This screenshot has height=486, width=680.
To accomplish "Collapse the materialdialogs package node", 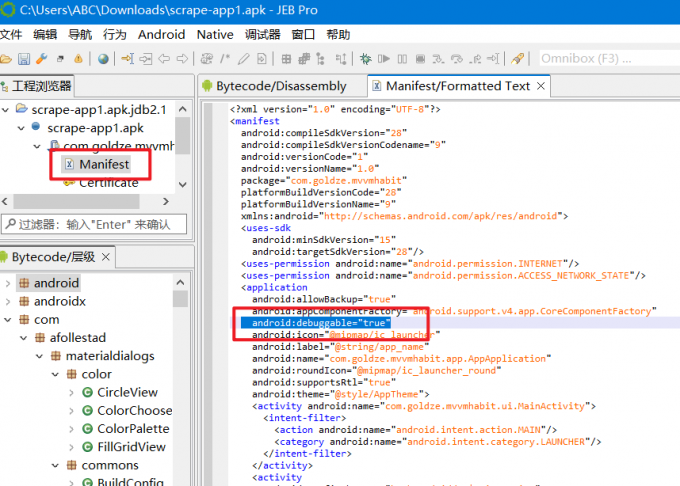I will click(38, 356).
